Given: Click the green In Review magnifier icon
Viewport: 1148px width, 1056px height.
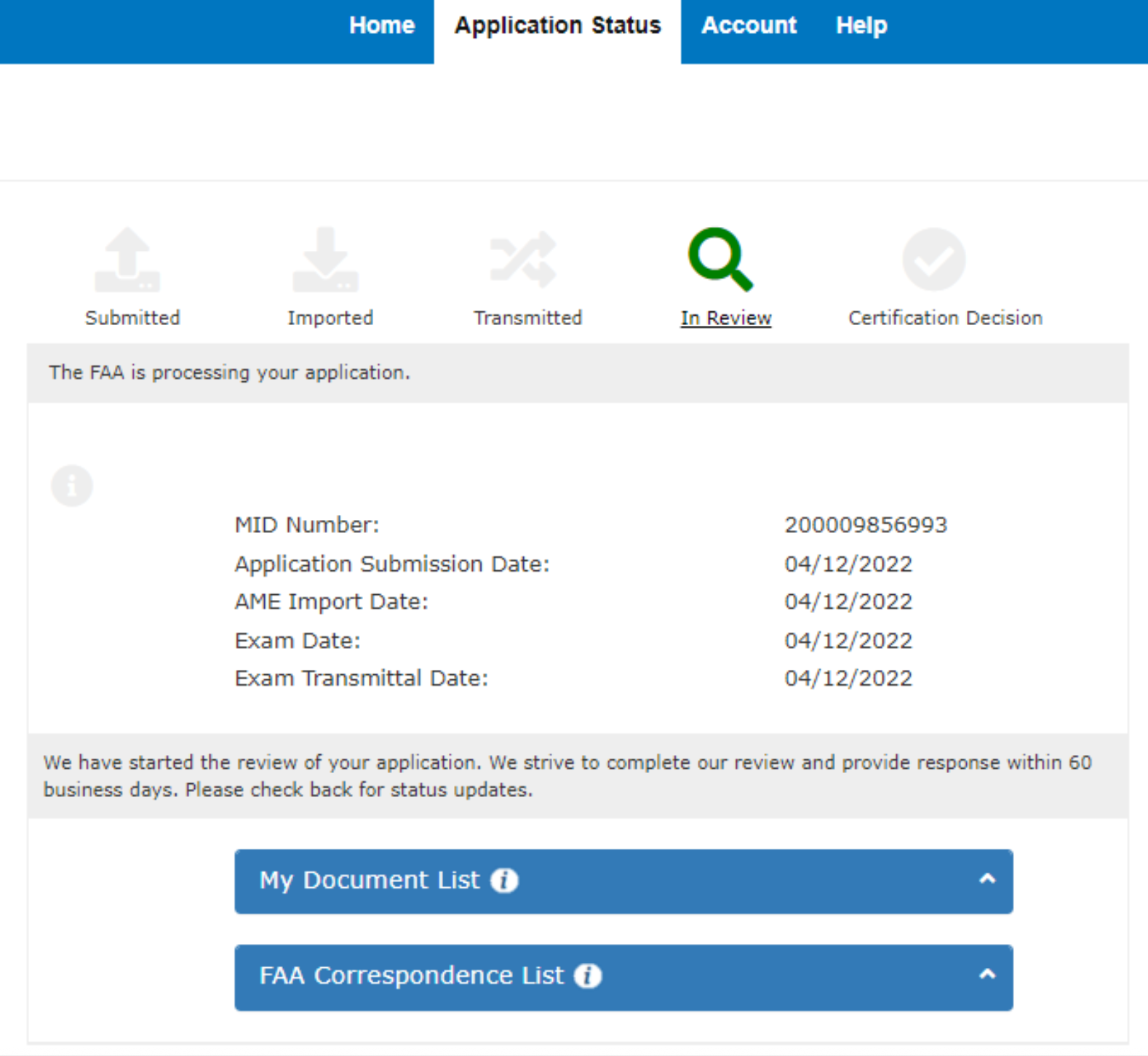Looking at the screenshot, I should click(x=720, y=260).
